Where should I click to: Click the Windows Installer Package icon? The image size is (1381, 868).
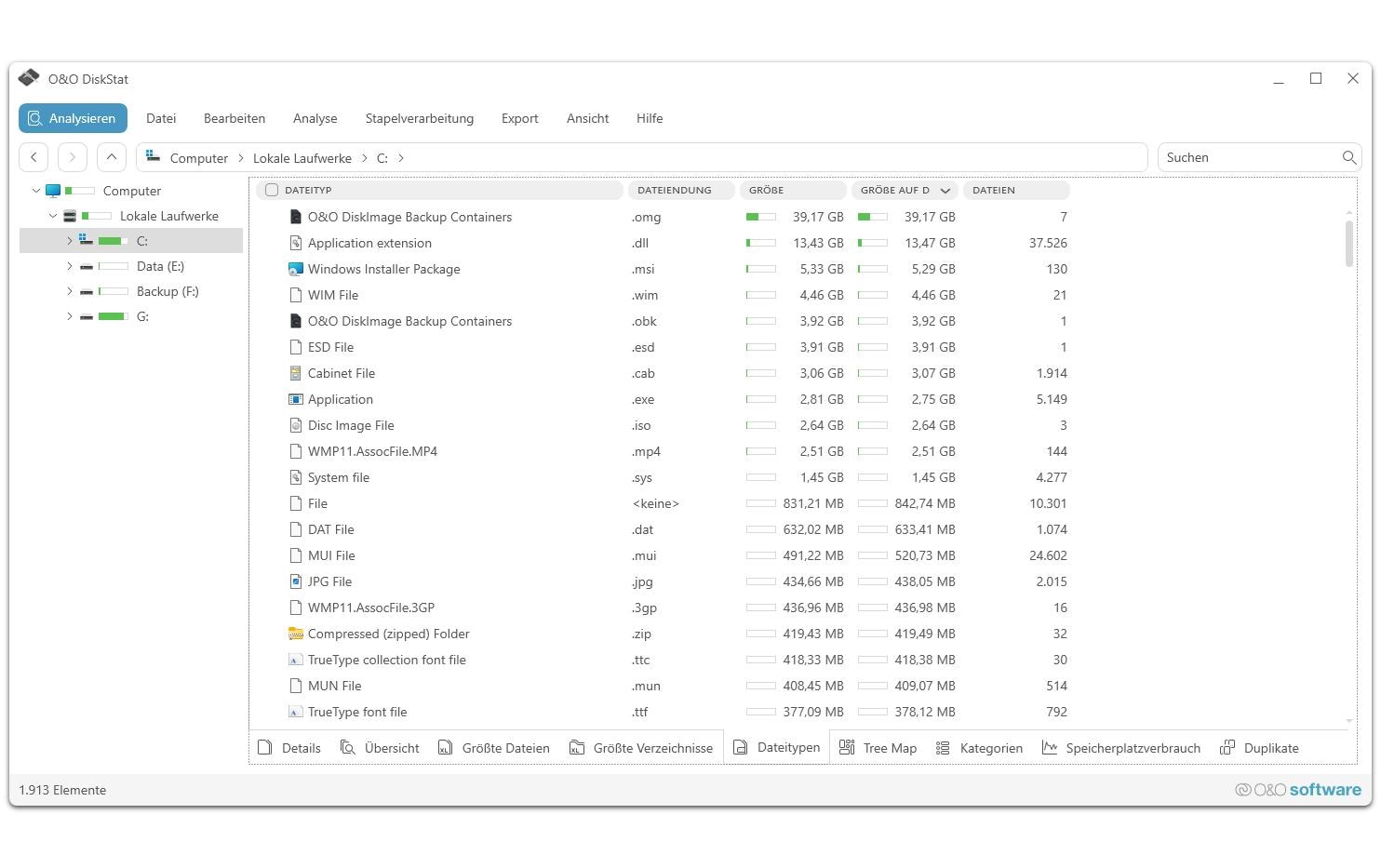click(x=296, y=269)
